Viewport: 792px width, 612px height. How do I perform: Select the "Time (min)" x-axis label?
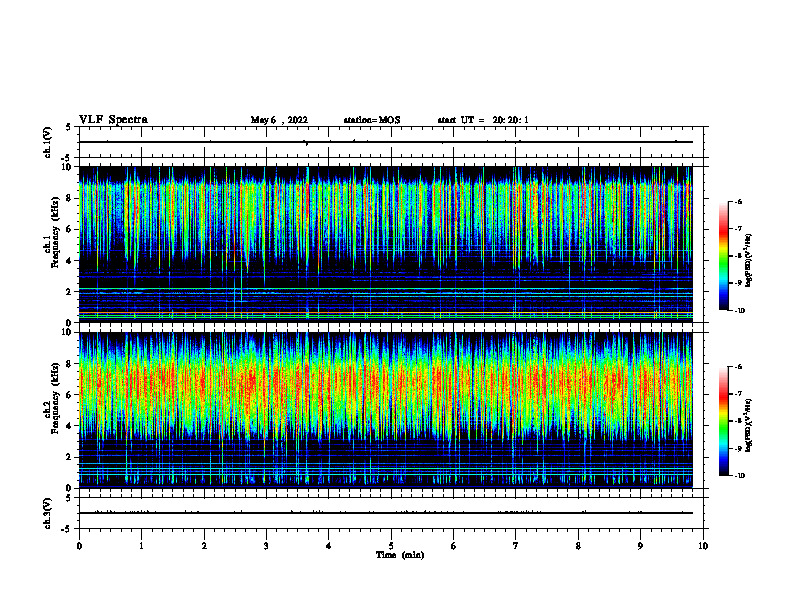point(400,555)
